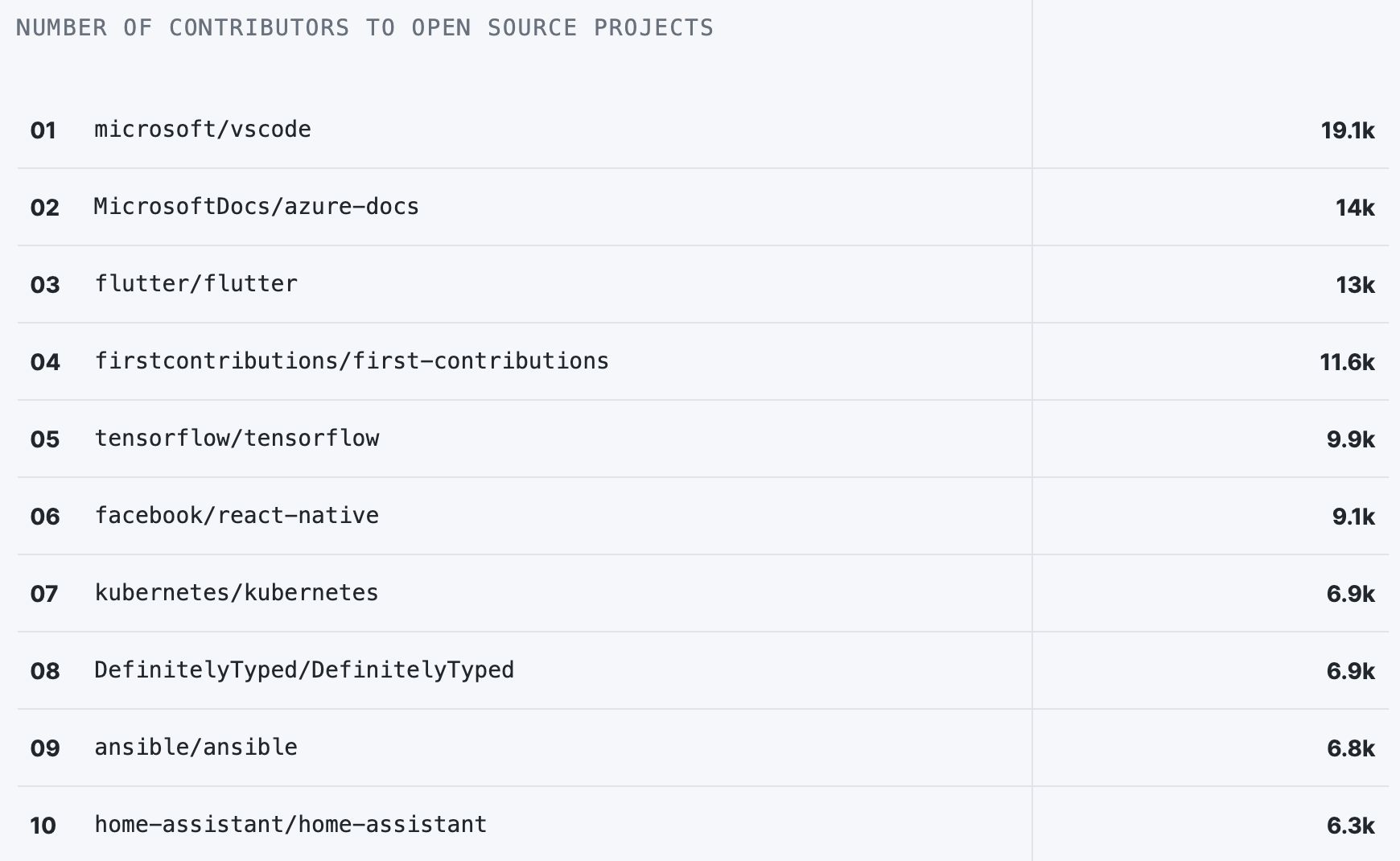Click facebook/react-native repository name
This screenshot has height=861, width=1400.
click(237, 516)
